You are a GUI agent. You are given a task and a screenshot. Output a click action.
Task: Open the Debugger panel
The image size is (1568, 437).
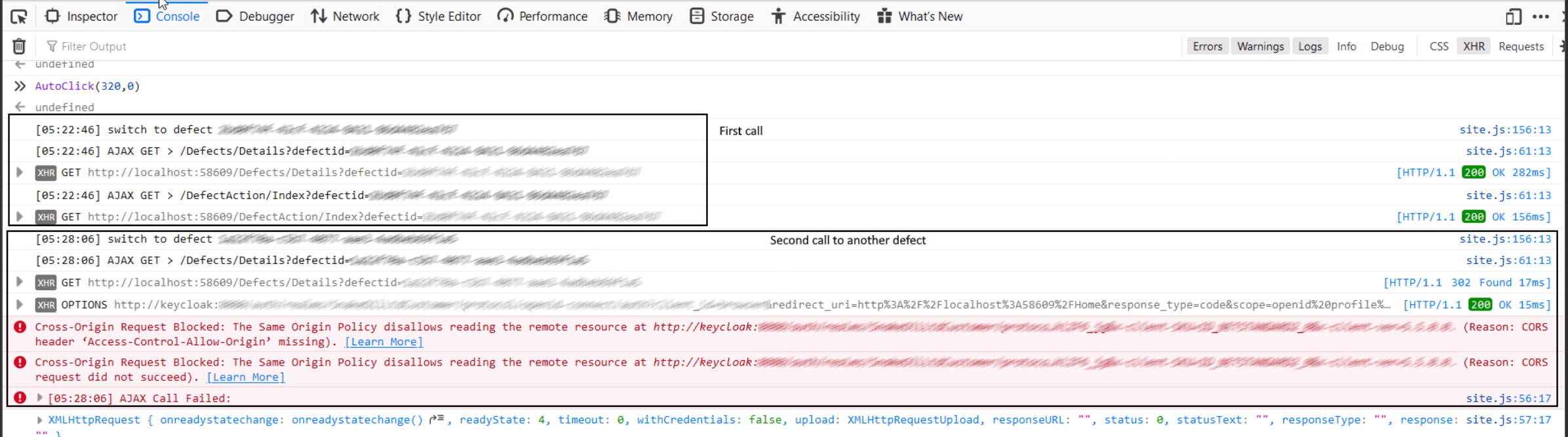coord(254,16)
